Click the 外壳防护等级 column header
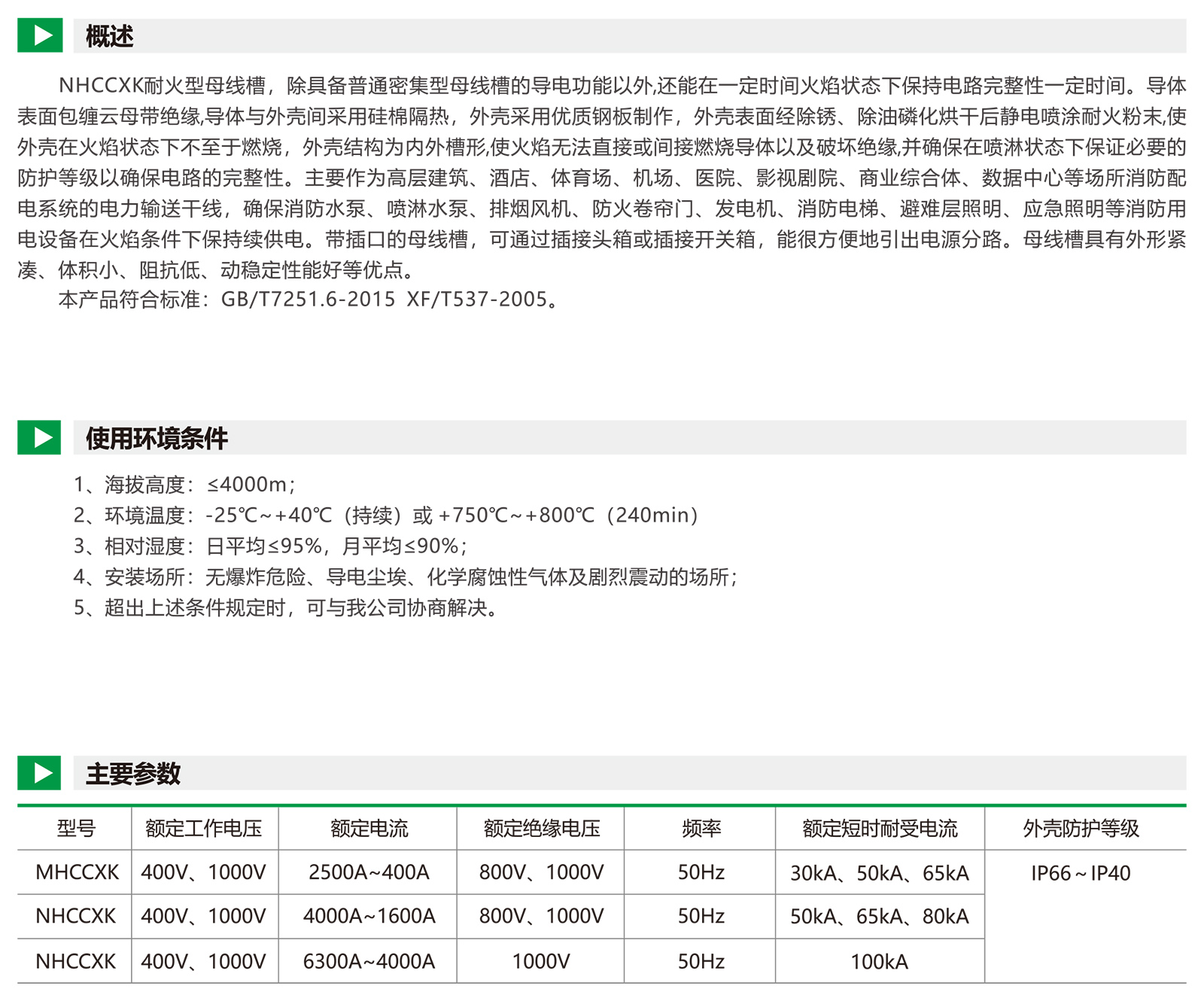Image resolution: width=1204 pixels, height=1001 pixels. click(1081, 829)
